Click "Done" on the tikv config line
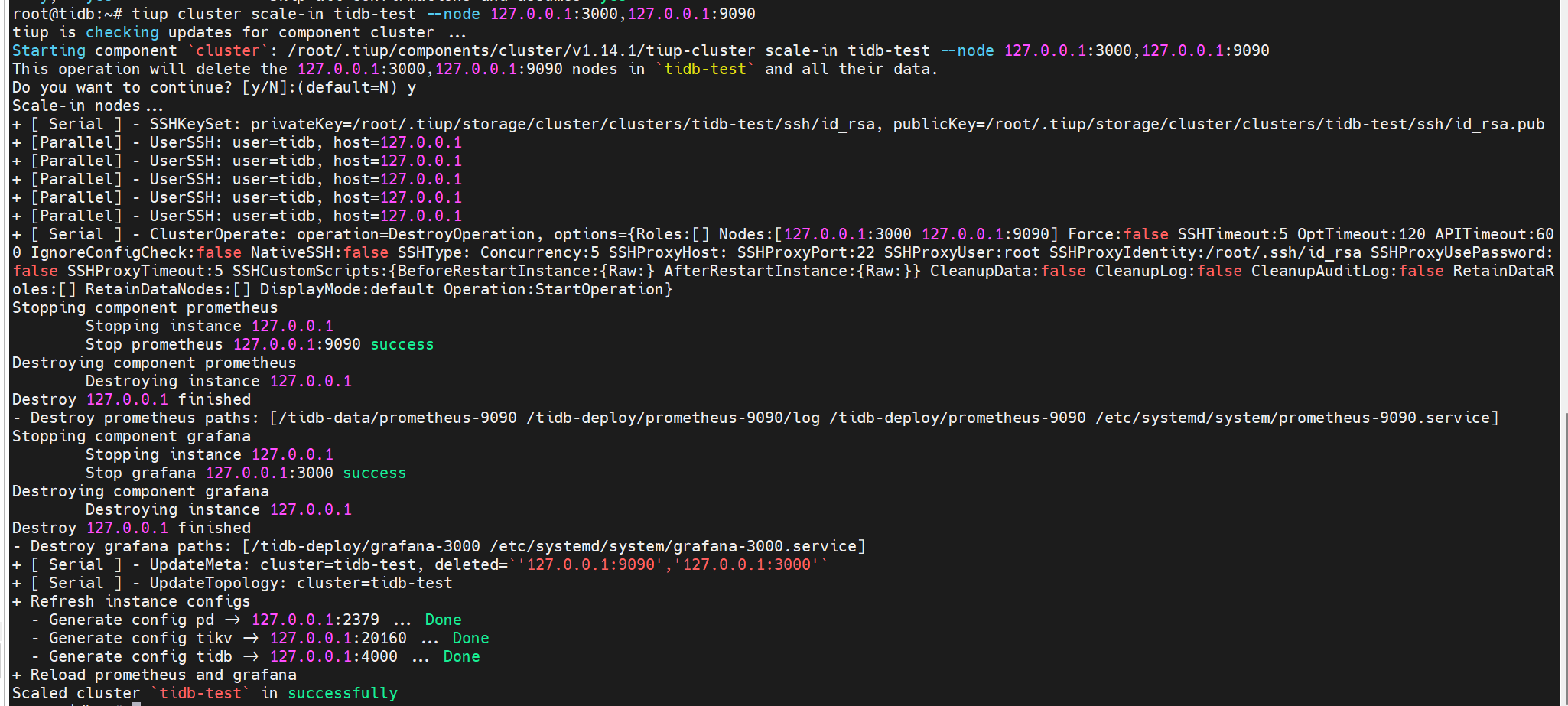The width and height of the screenshot is (1568, 706). pyautogui.click(x=471, y=638)
